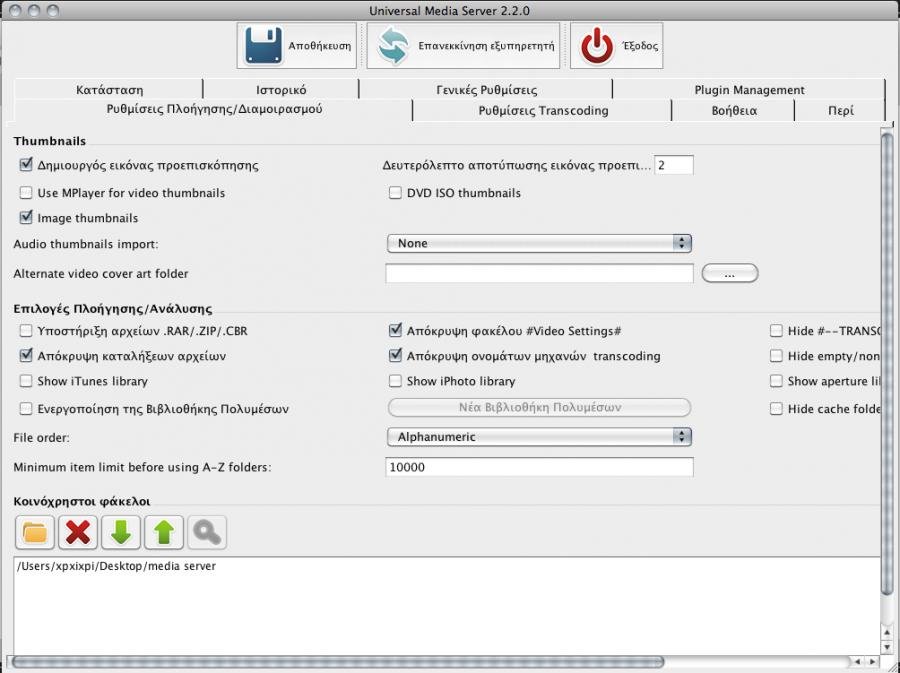This screenshot has height=673, width=900.
Task: Open the Περί tab
Action: pos(840,111)
